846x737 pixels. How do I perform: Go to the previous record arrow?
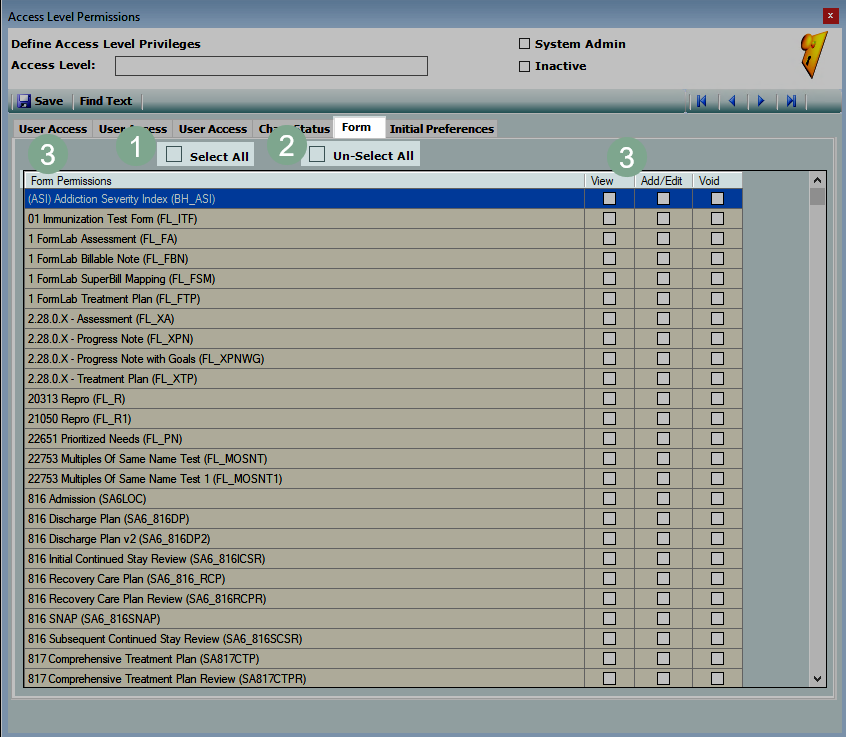[x=732, y=101]
